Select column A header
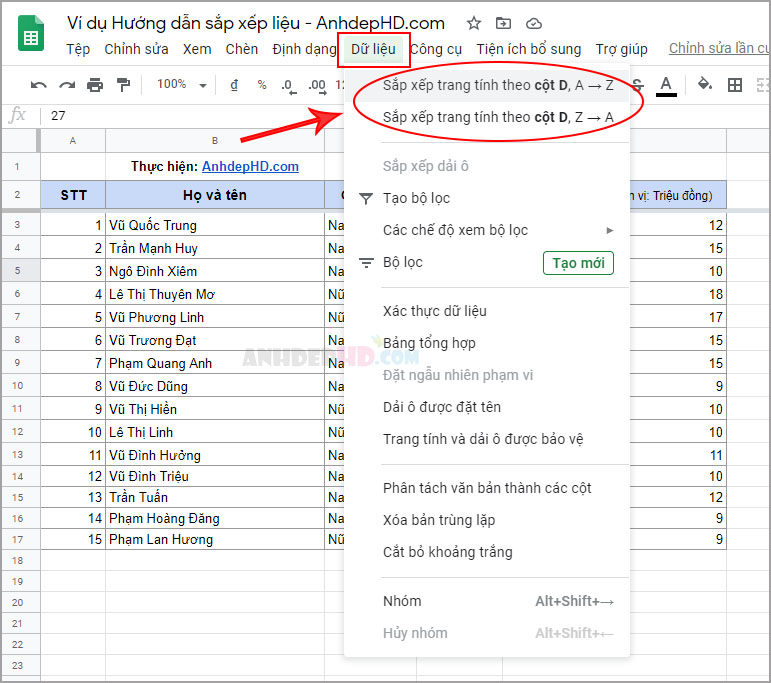 (x=73, y=141)
